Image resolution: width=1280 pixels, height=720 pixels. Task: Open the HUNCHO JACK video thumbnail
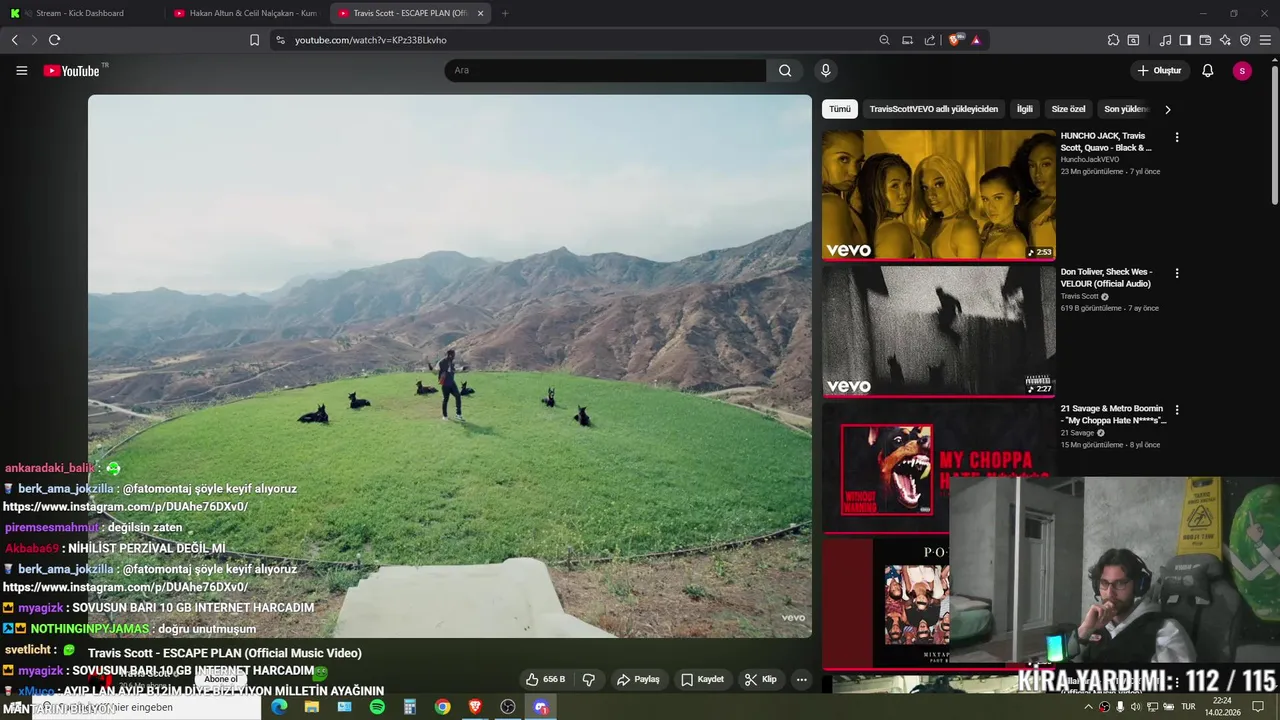click(x=939, y=194)
